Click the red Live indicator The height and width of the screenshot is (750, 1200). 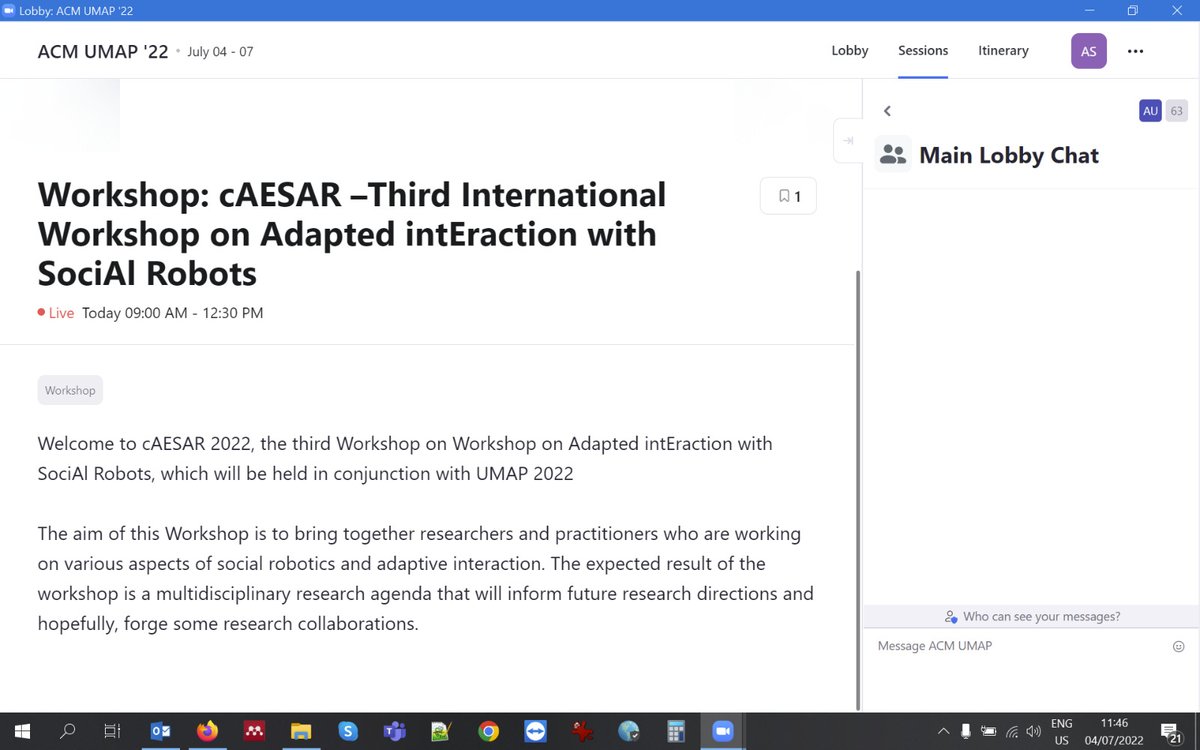coord(56,313)
